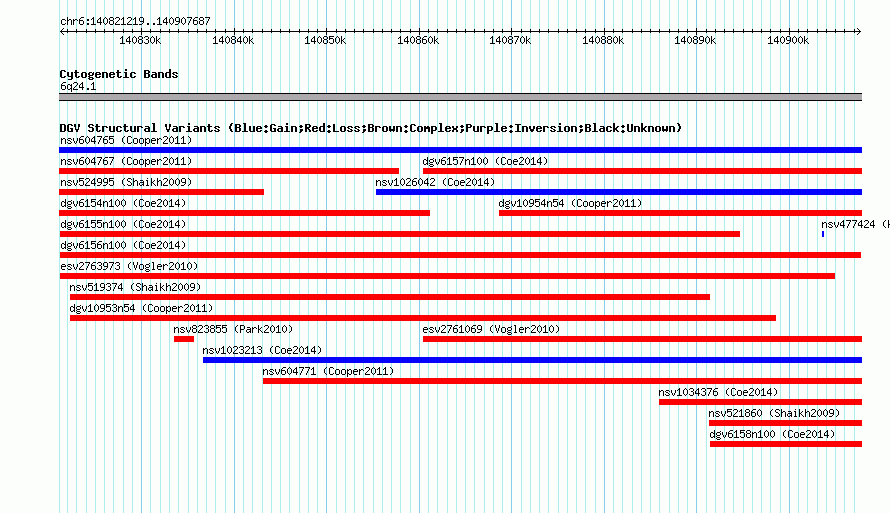Click the 6q24.1 band label

(78, 86)
